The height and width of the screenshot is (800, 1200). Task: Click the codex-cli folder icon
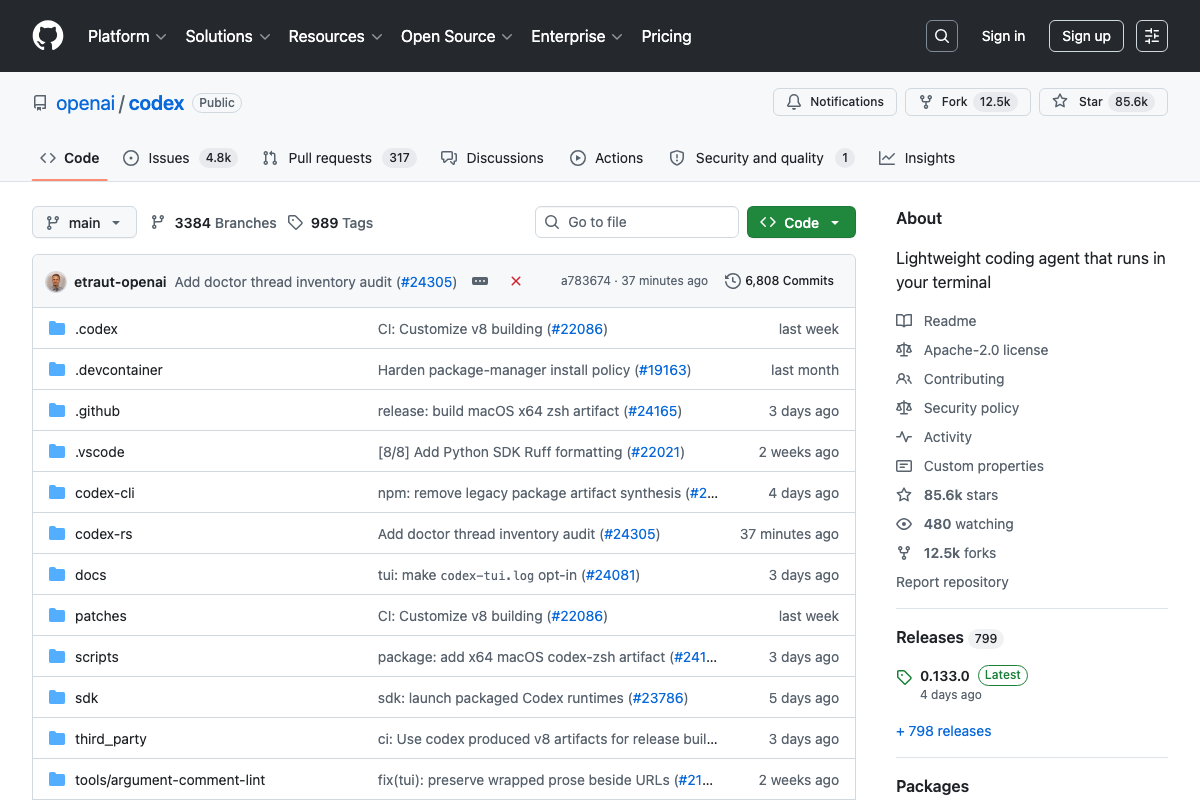tap(57, 493)
